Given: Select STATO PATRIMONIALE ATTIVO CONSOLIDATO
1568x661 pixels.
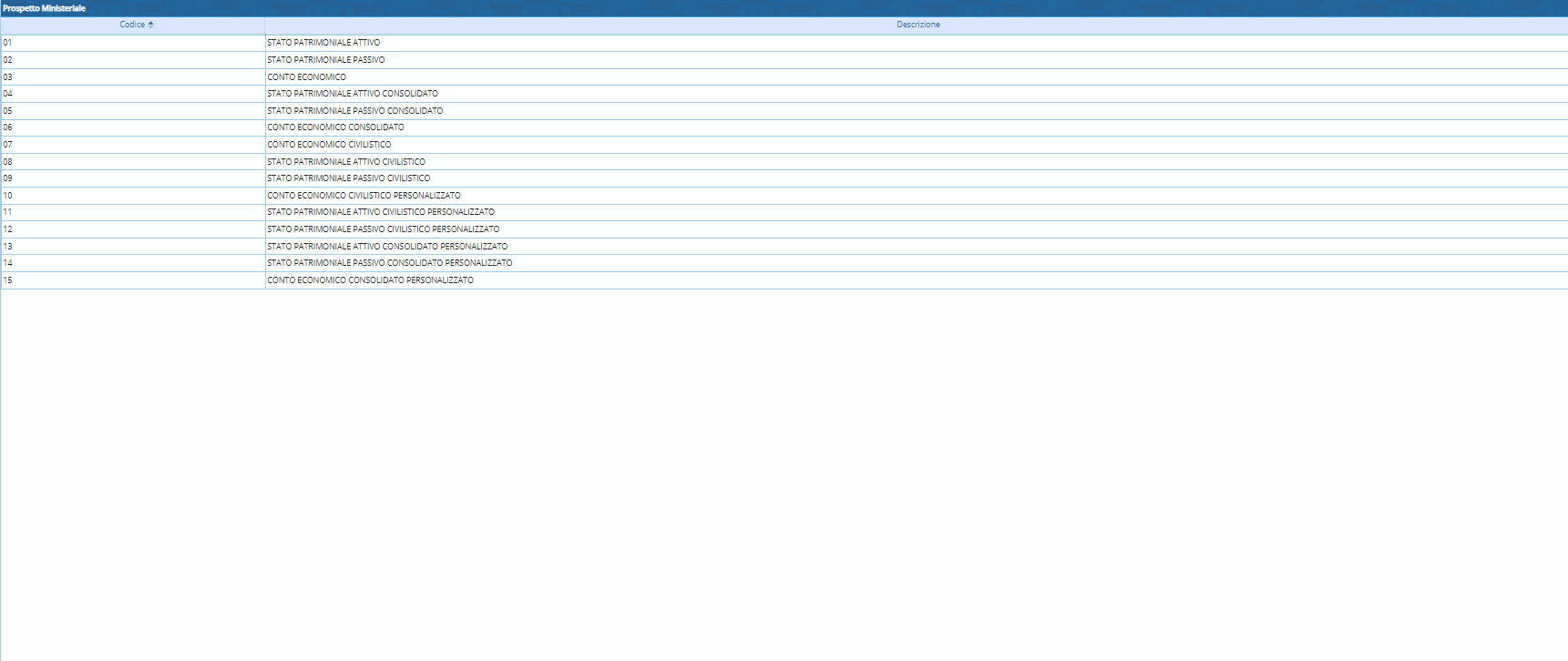Looking at the screenshot, I should click(x=353, y=94).
